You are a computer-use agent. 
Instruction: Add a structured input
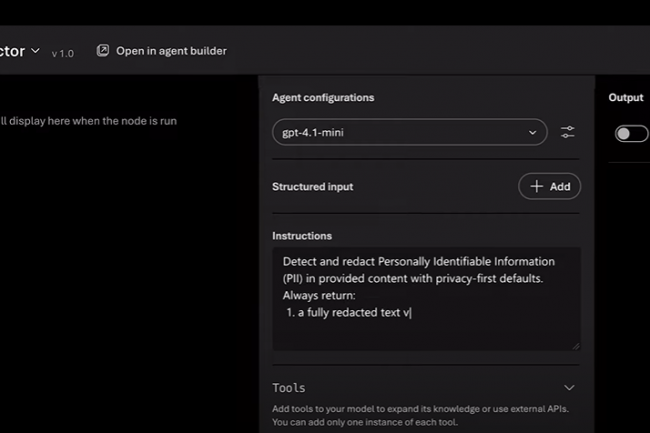(549, 186)
